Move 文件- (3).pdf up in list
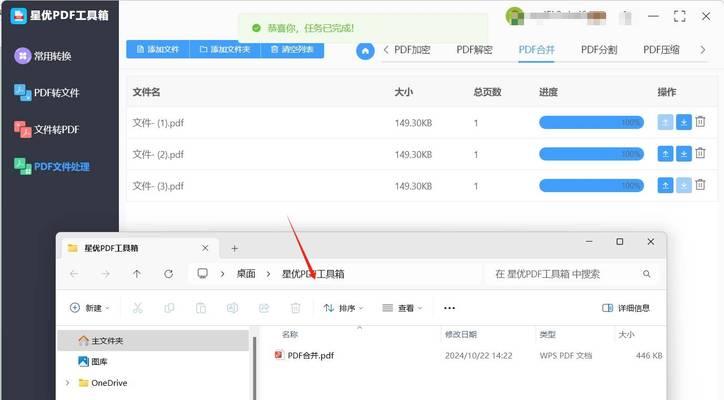This screenshot has width=724, height=400. 665,185
